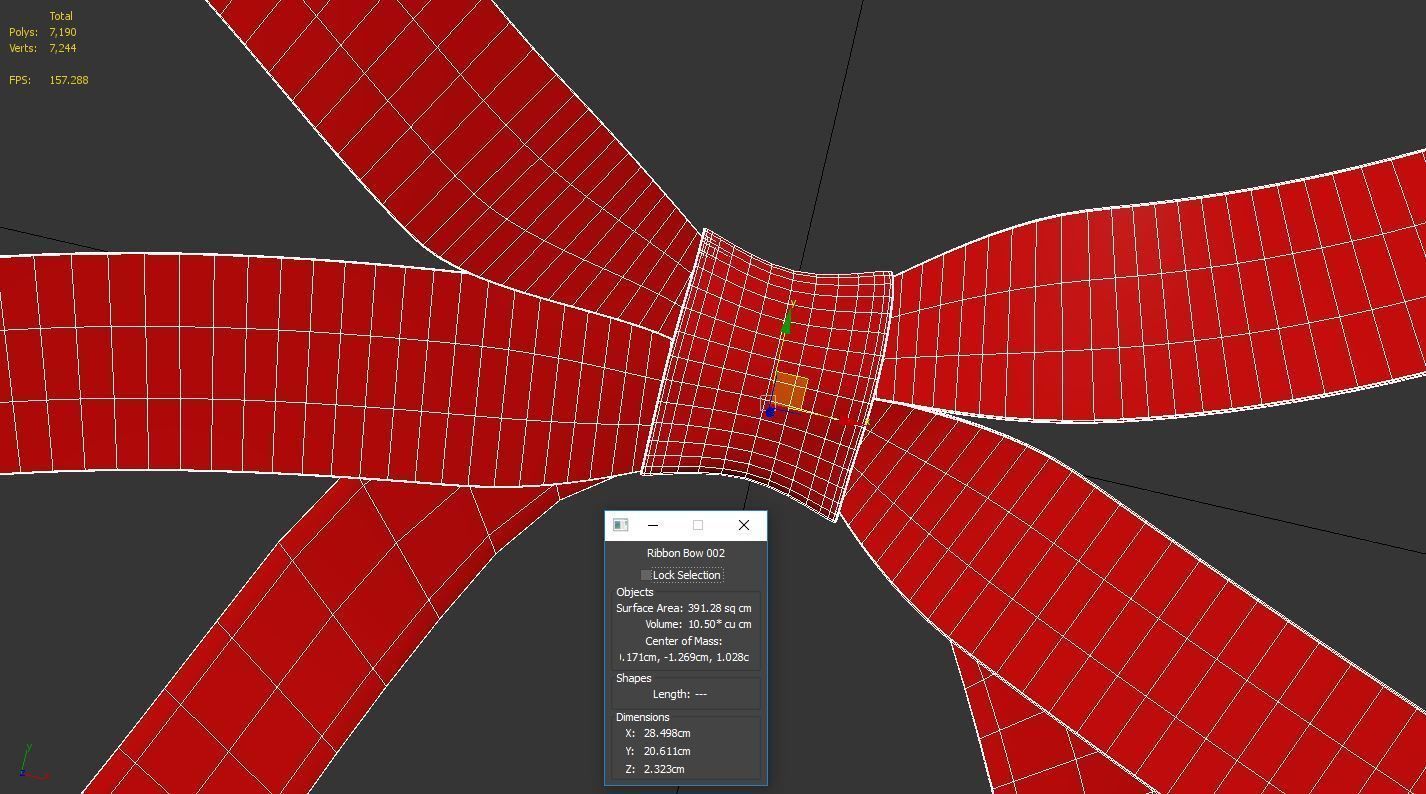1426x794 pixels.
Task: Click the blue Z-axis handle of the gizmo
Action: point(769,412)
